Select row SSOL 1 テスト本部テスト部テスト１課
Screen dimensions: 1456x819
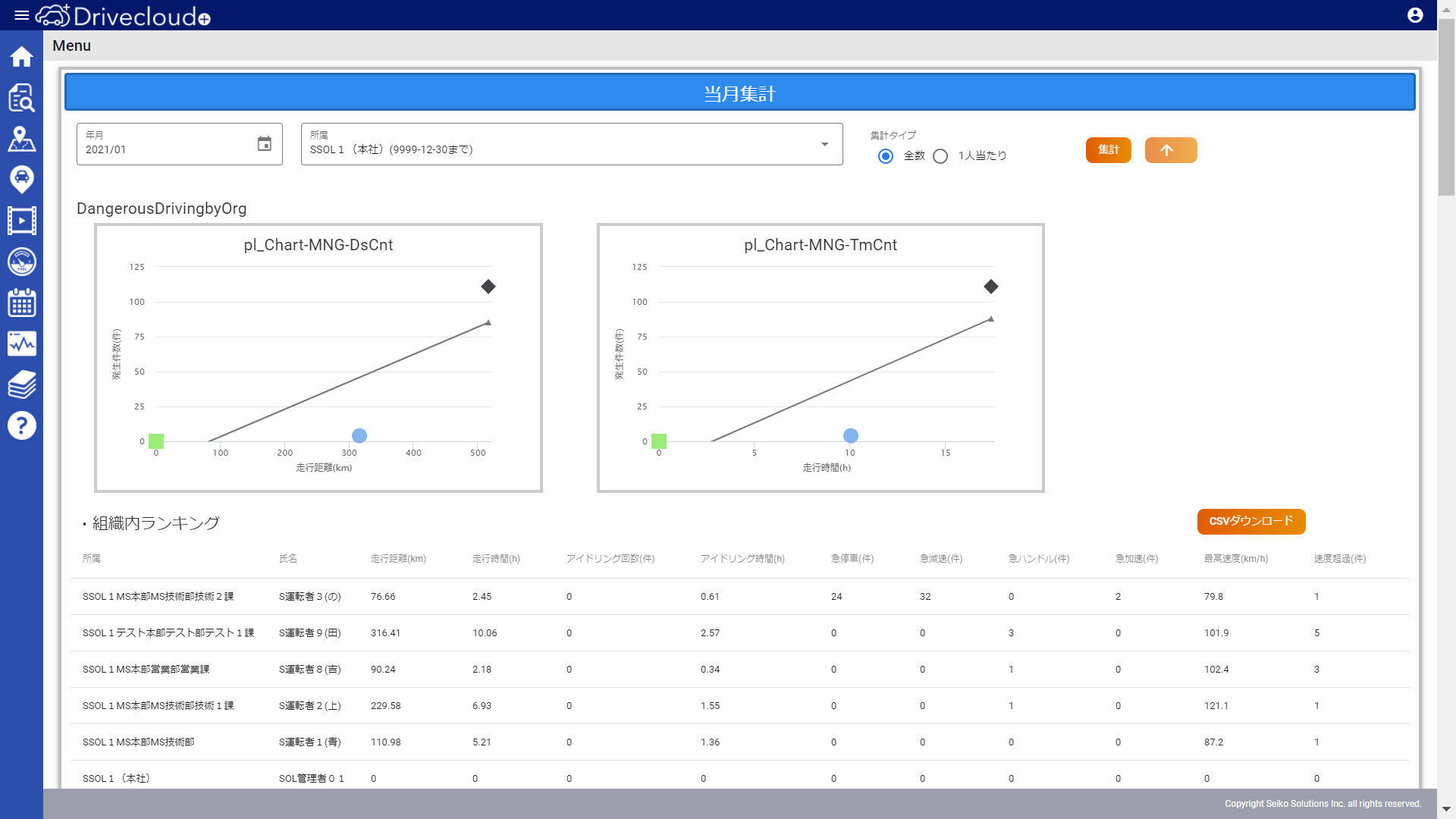point(740,633)
